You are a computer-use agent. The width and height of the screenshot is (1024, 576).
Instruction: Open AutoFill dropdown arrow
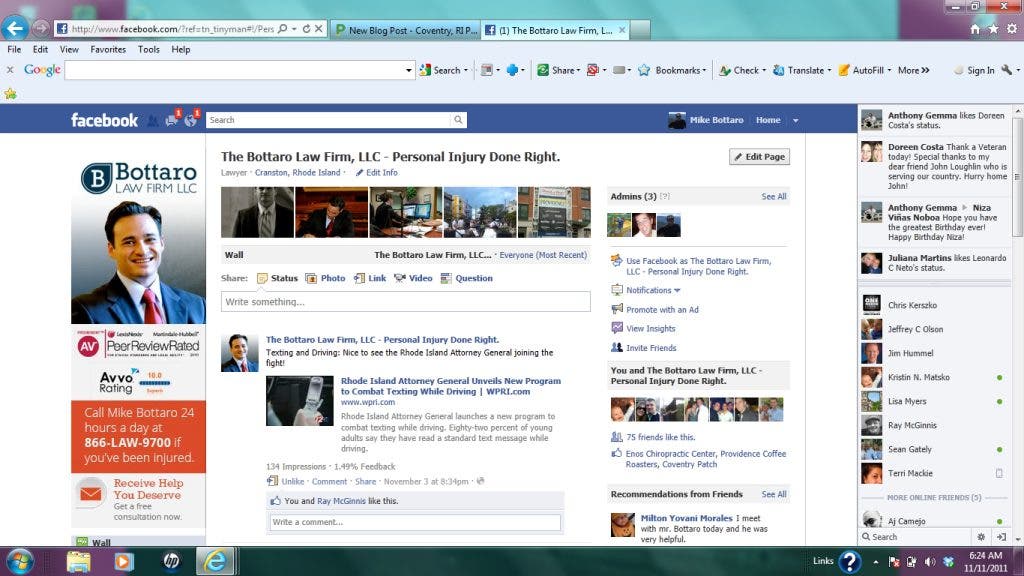889,71
